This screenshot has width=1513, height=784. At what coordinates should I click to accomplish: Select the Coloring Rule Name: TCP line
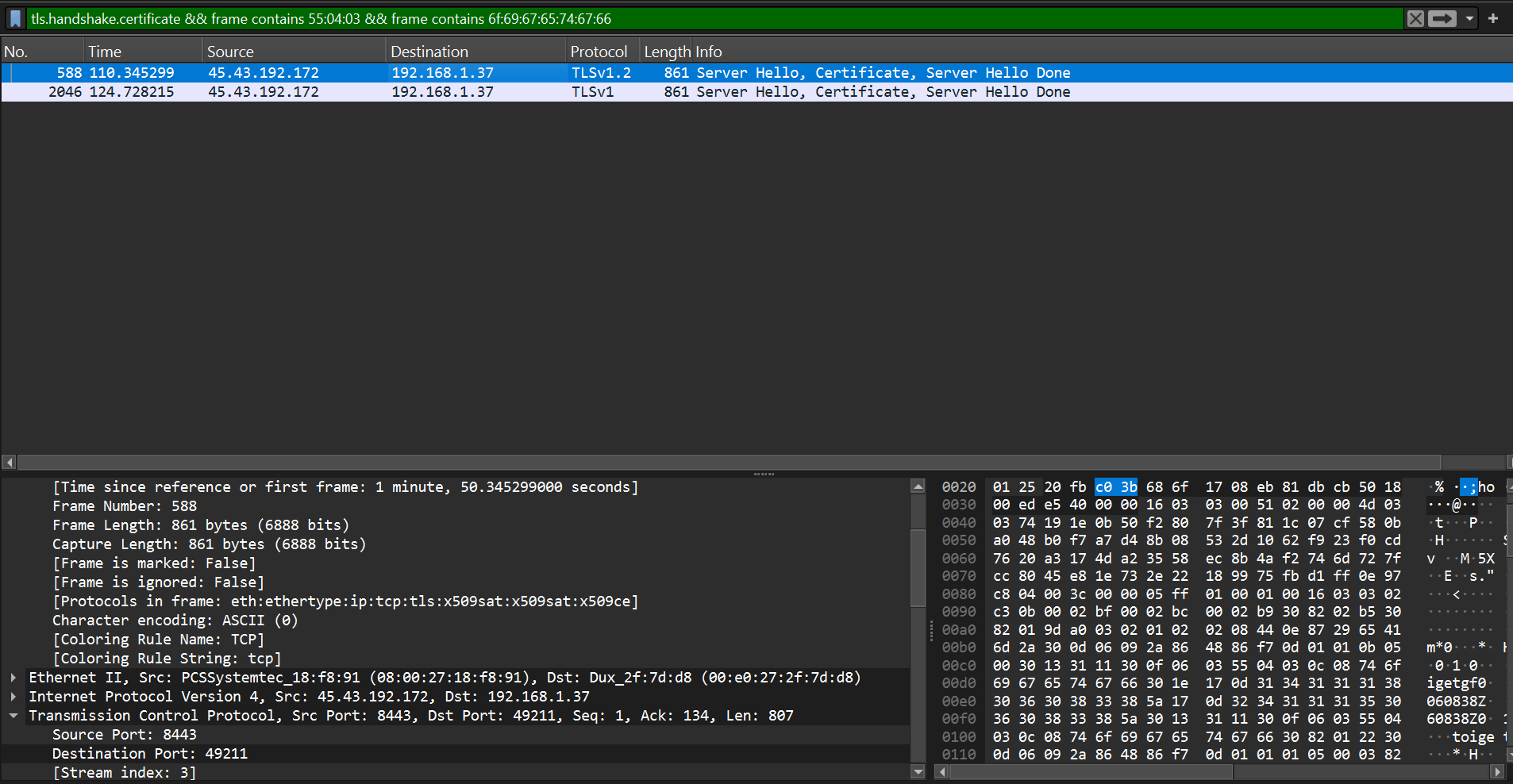[x=159, y=640]
